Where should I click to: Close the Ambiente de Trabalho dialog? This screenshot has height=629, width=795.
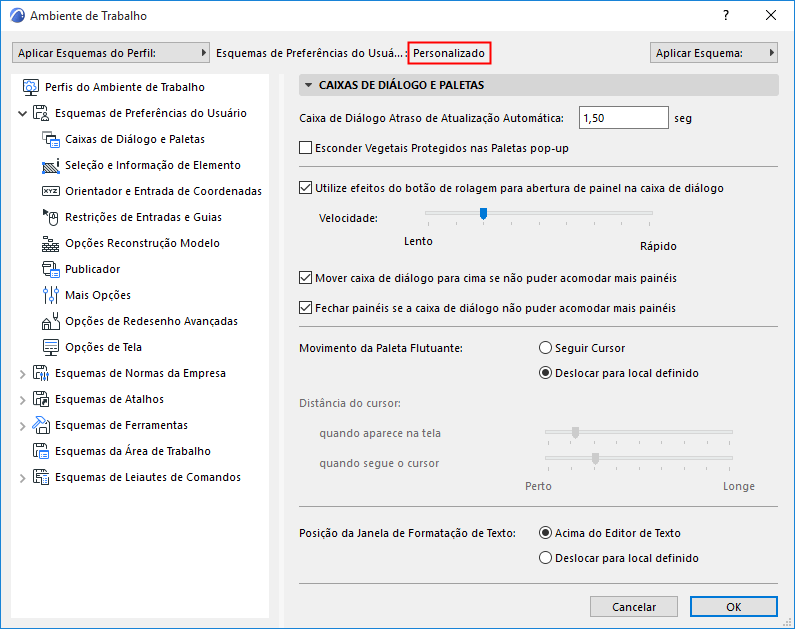coord(771,15)
